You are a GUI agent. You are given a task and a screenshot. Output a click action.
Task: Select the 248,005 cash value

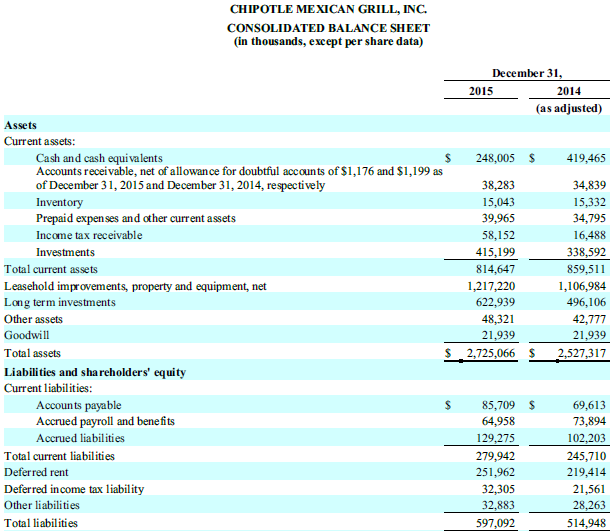[495, 158]
